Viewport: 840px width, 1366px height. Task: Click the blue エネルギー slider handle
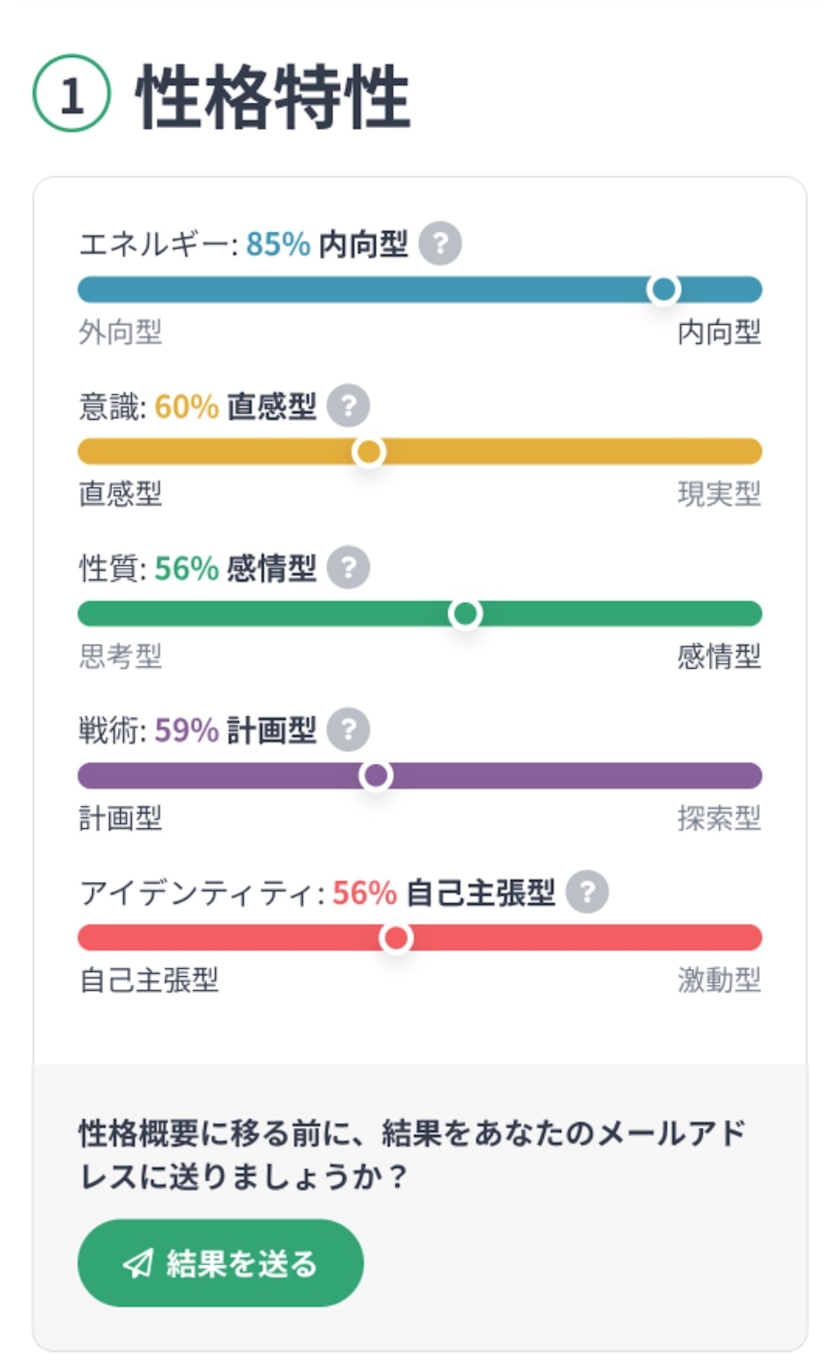point(663,290)
